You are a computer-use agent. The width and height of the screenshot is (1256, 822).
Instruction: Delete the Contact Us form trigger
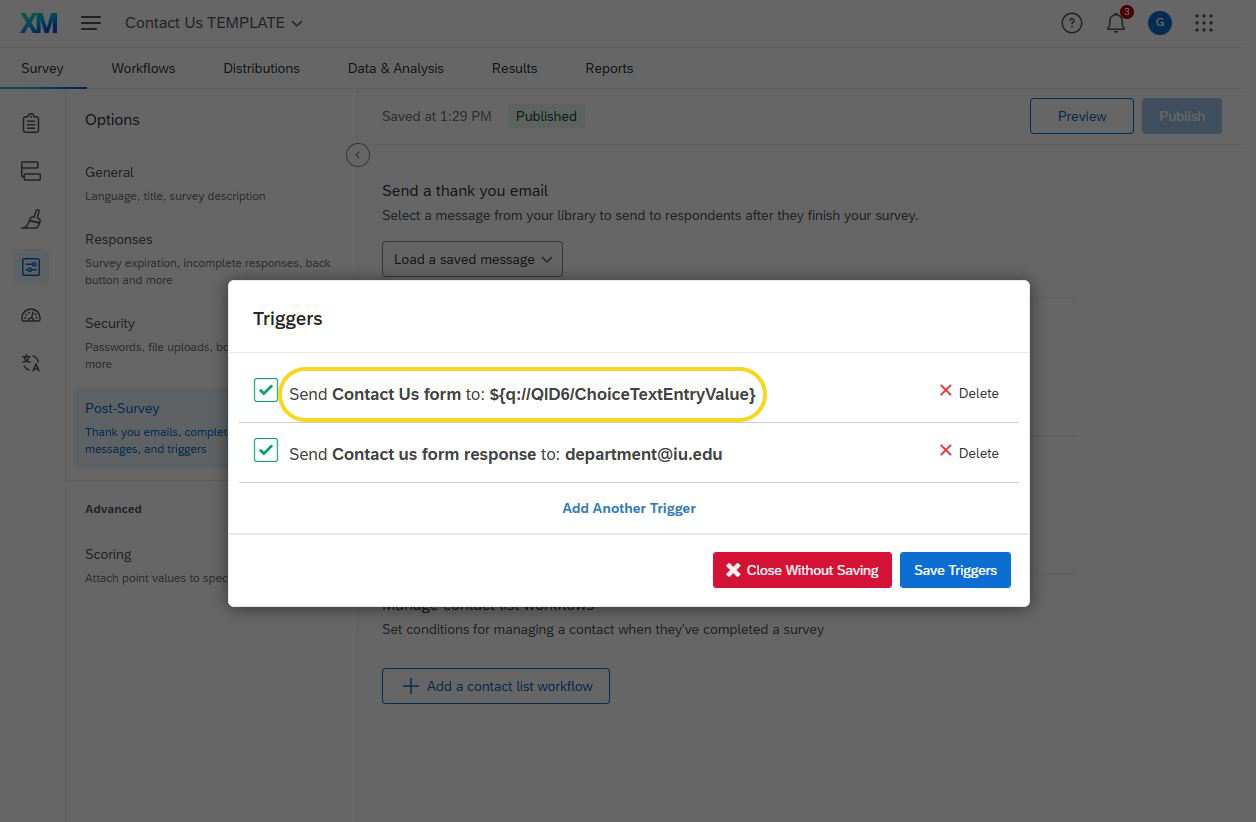click(x=968, y=393)
